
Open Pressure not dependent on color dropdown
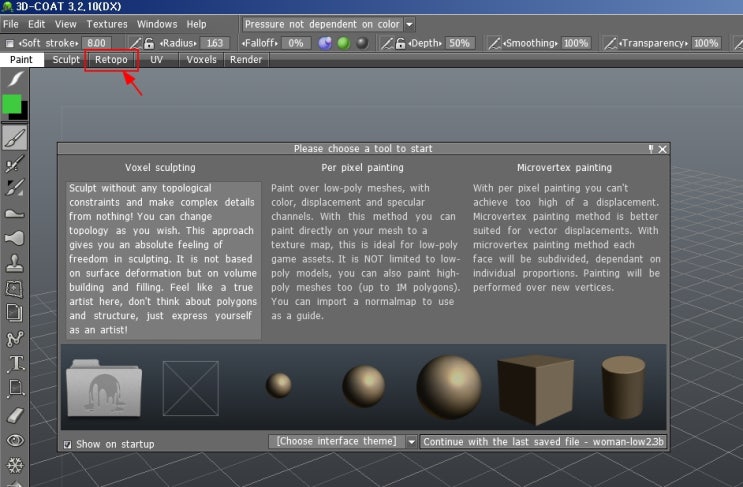coord(328,24)
